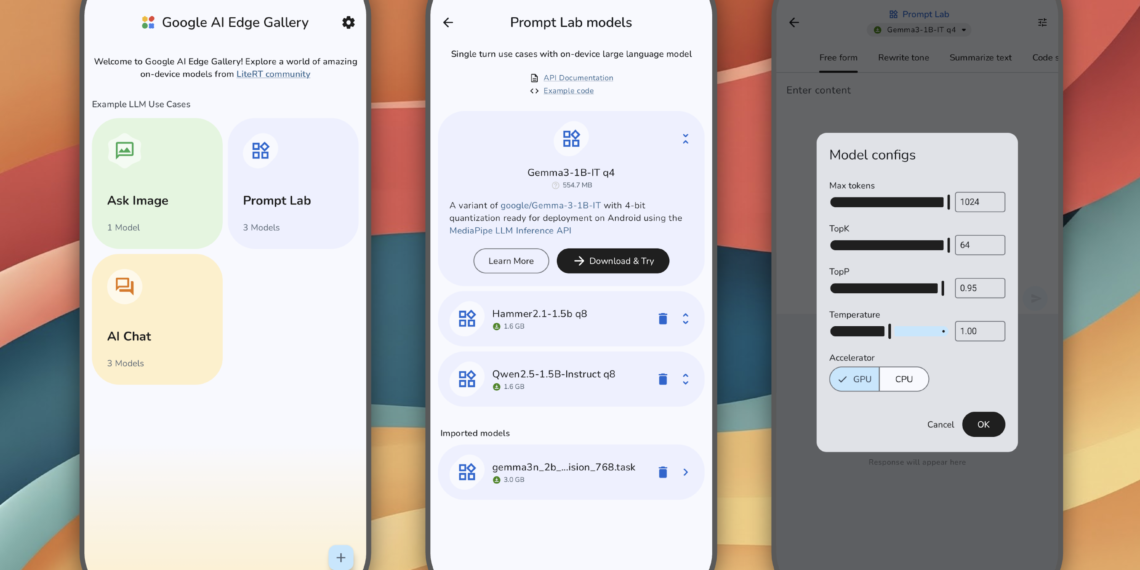The image size is (1140, 570).
Task: Switch to the Rewrite tone tab
Action: [903, 58]
